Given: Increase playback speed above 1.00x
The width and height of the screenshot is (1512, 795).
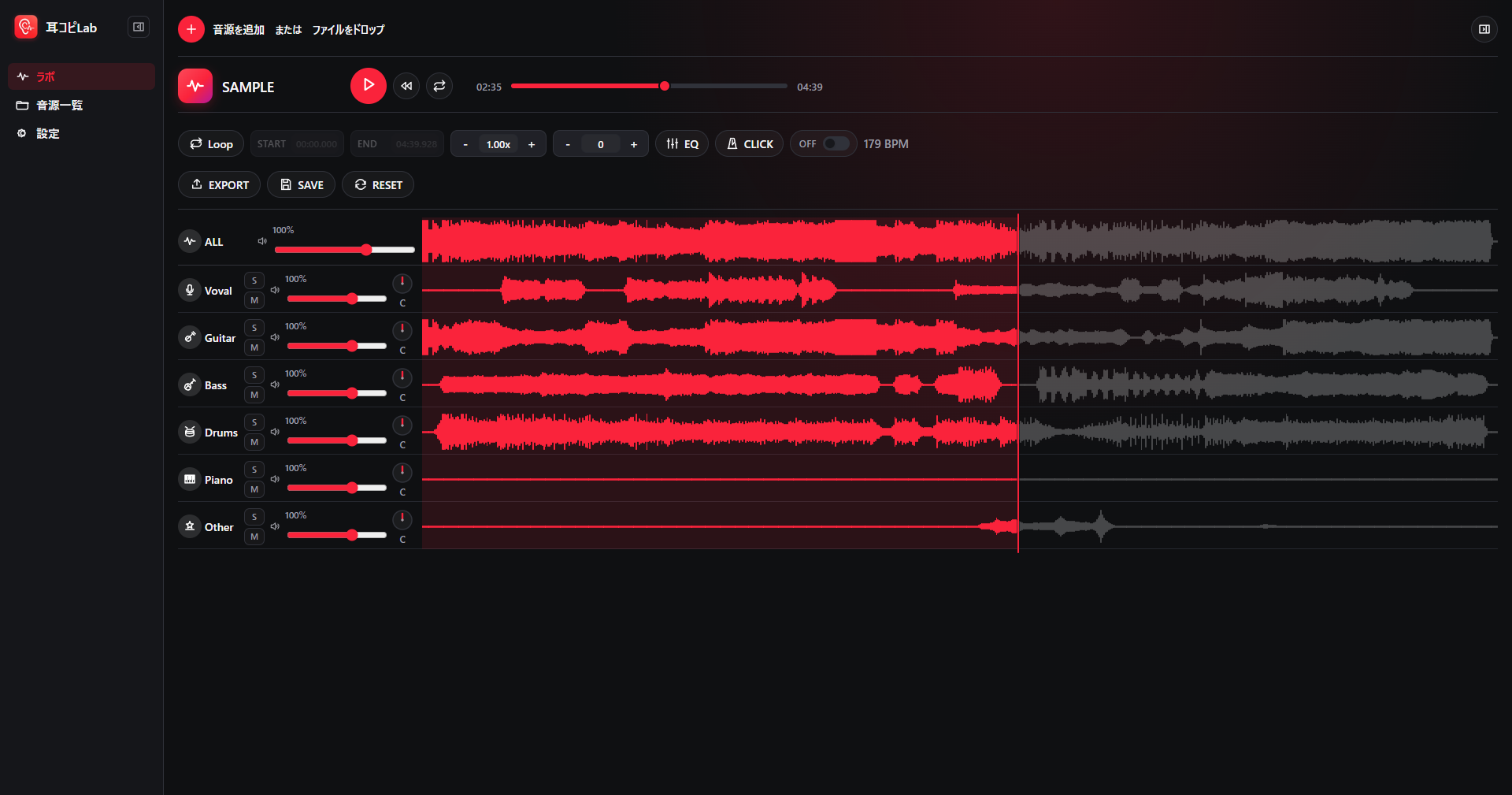Looking at the screenshot, I should [x=532, y=144].
